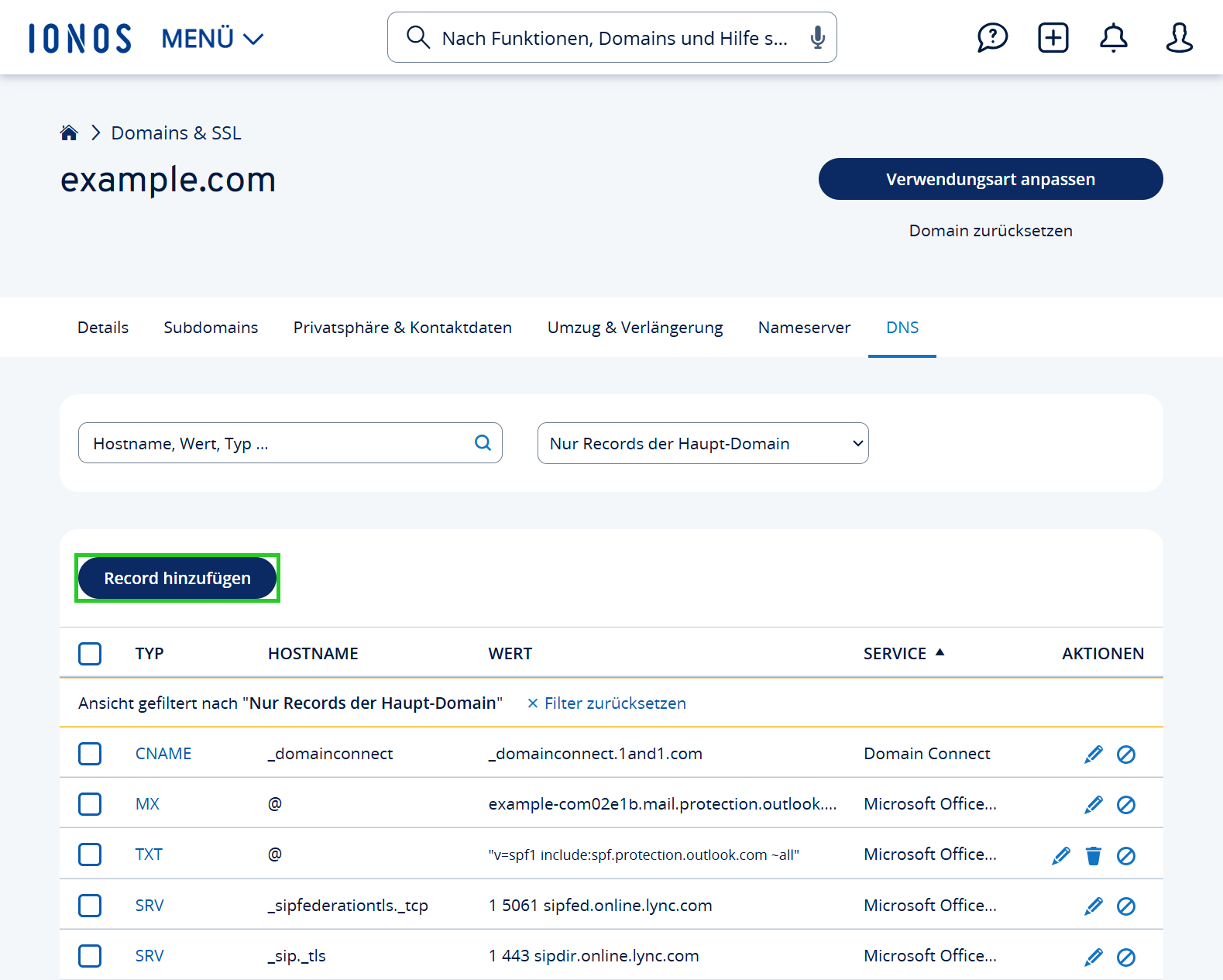Check the _sip._tls SRV record checkbox
The width and height of the screenshot is (1223, 980).
click(x=90, y=955)
